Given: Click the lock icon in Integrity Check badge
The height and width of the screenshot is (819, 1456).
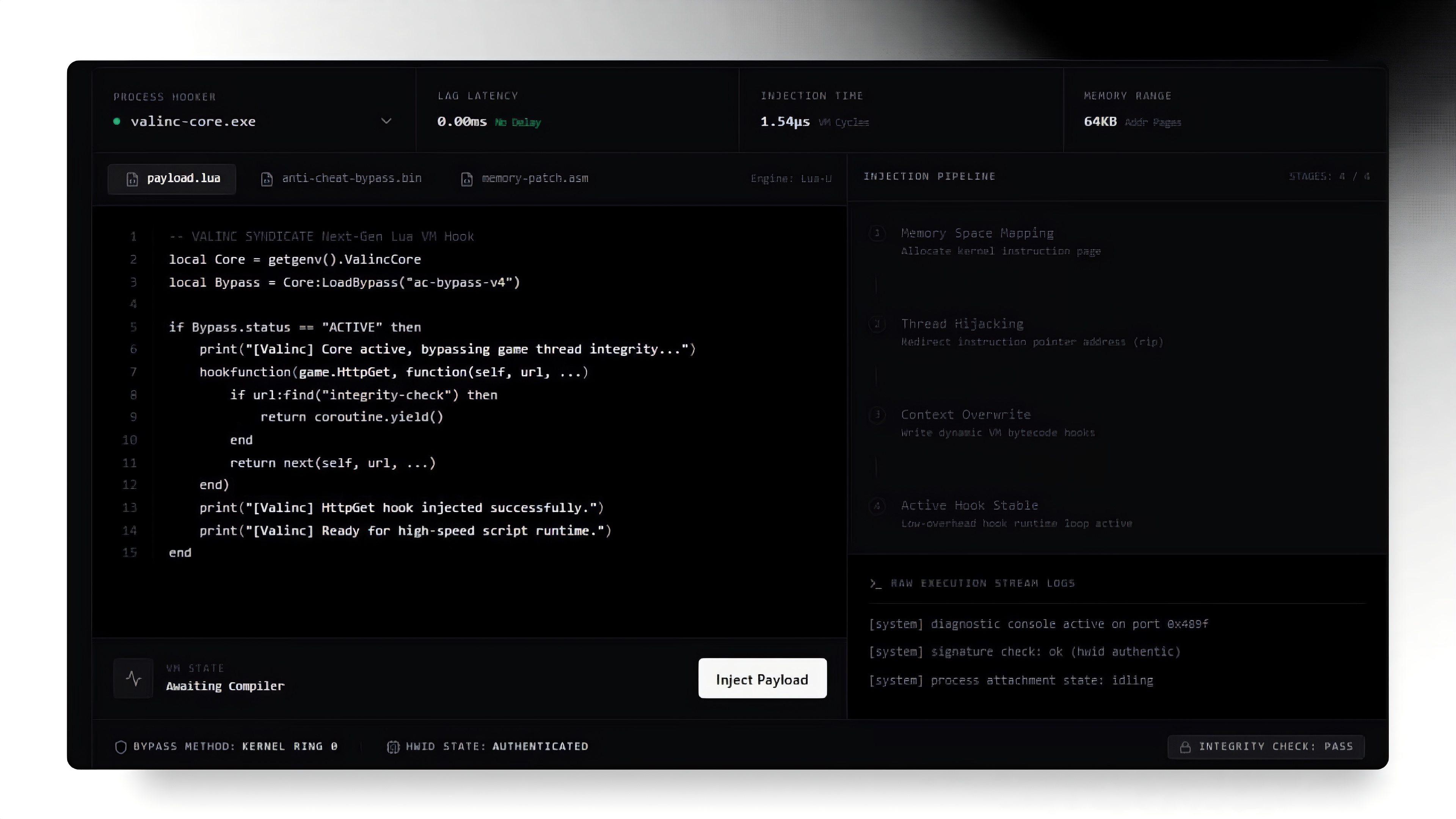Looking at the screenshot, I should [x=1185, y=747].
